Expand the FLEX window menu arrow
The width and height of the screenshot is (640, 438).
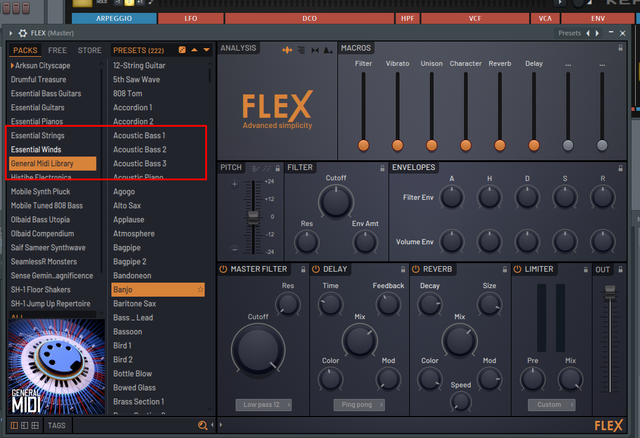point(11,33)
